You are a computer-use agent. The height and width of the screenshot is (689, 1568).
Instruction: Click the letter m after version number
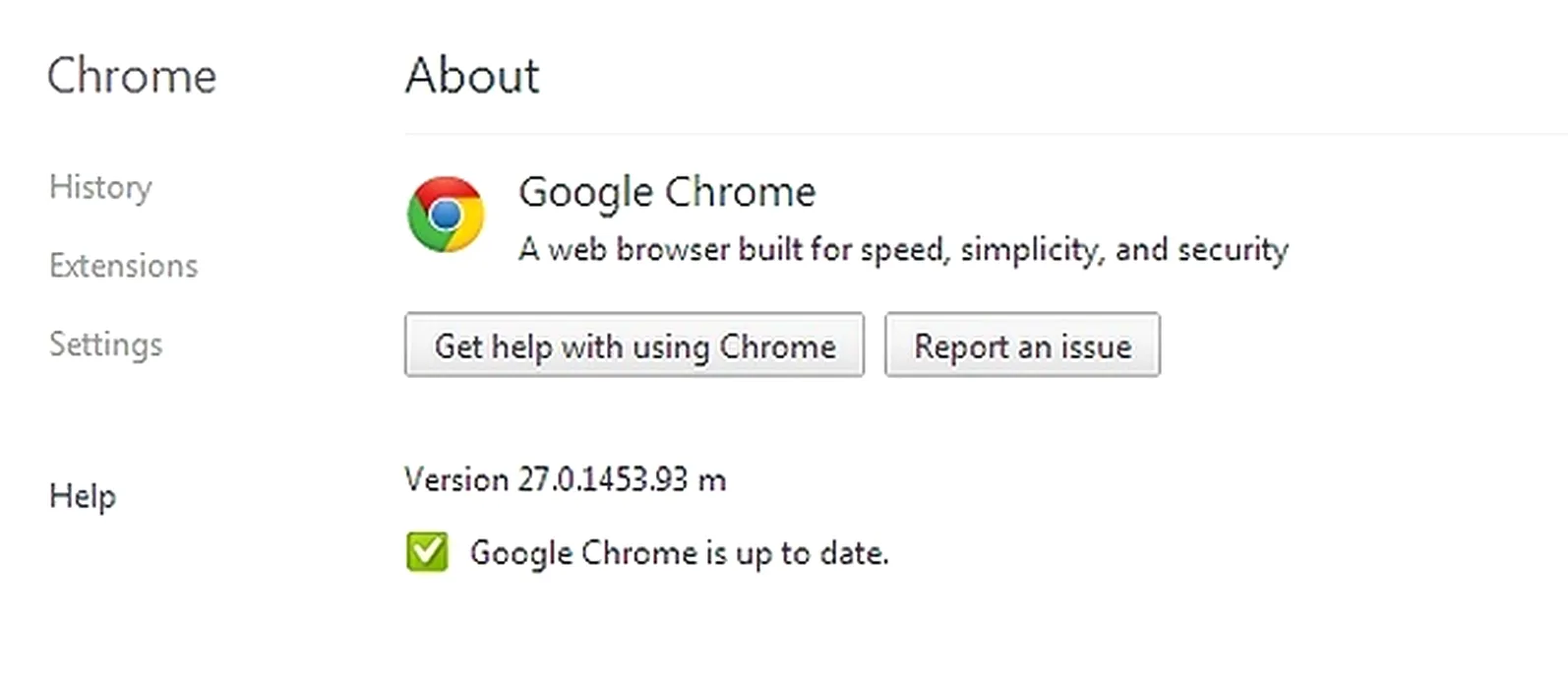711,481
